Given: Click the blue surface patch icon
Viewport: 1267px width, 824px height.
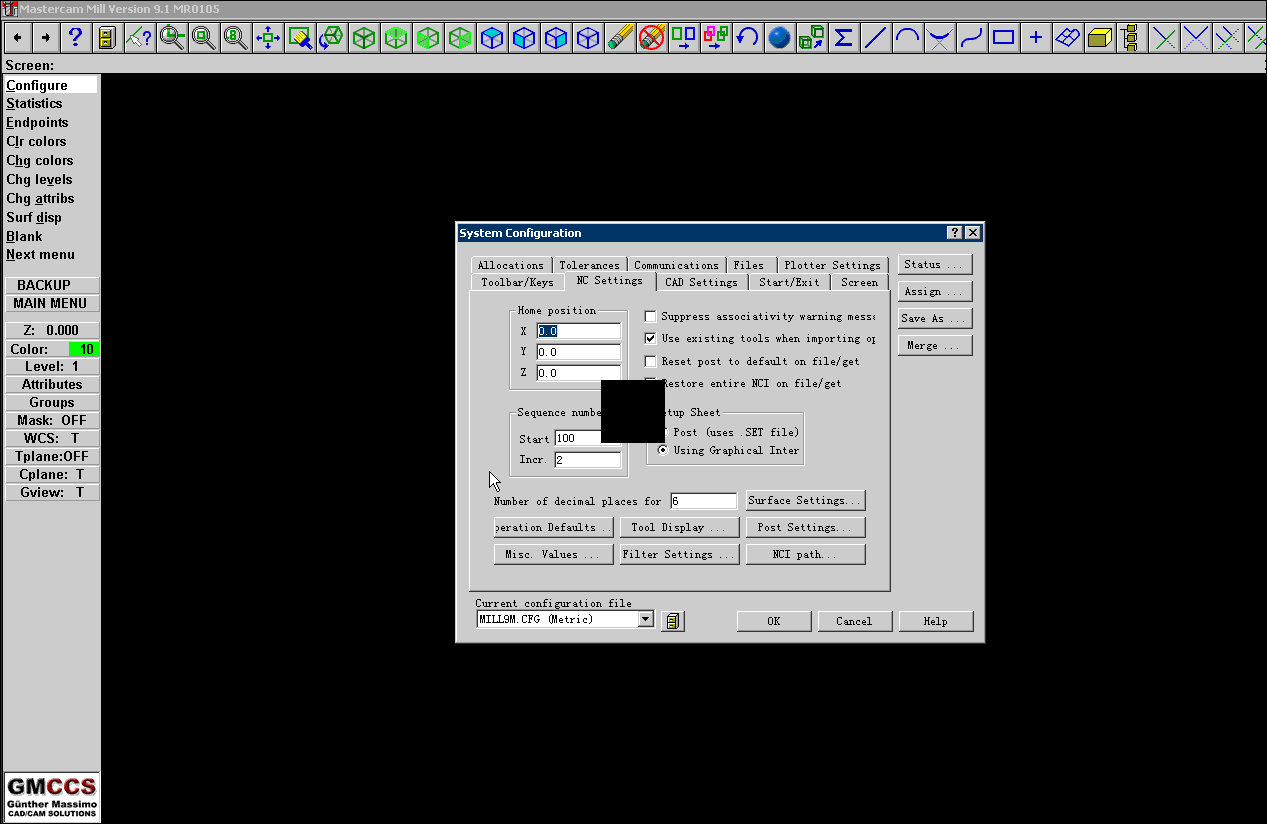Looking at the screenshot, I should [x=1067, y=38].
